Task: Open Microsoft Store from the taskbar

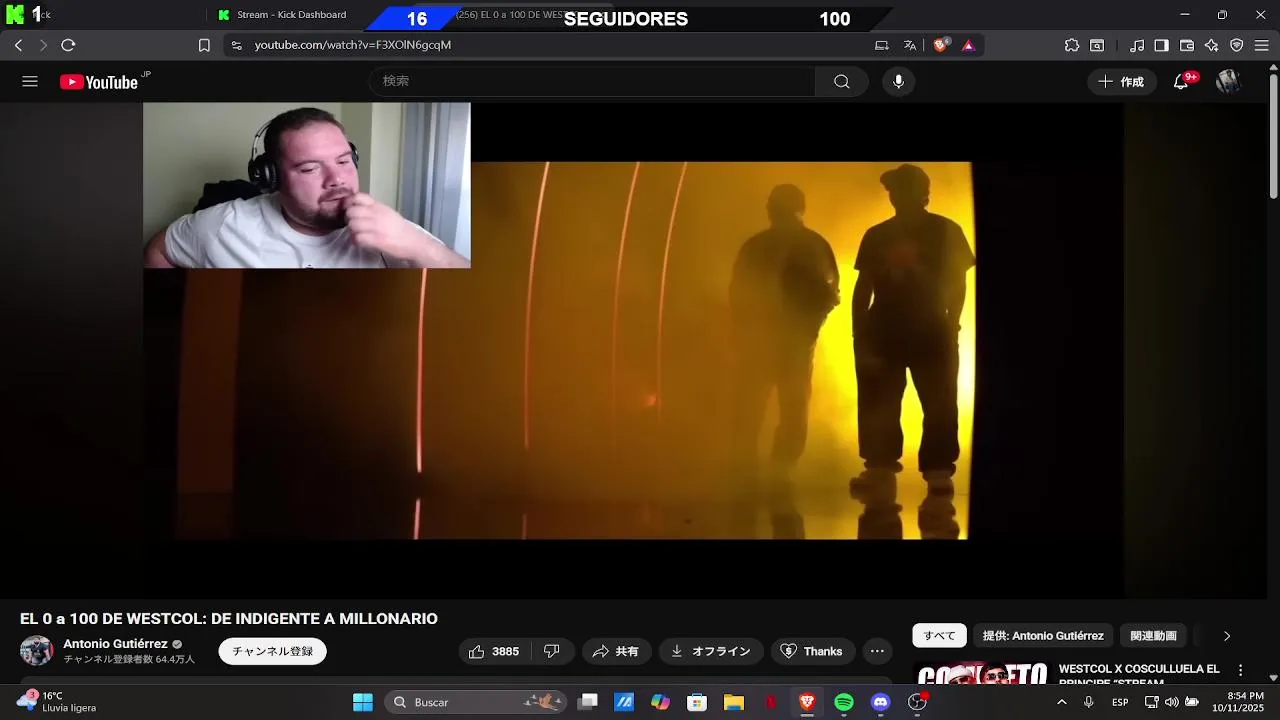Action: coord(697,702)
